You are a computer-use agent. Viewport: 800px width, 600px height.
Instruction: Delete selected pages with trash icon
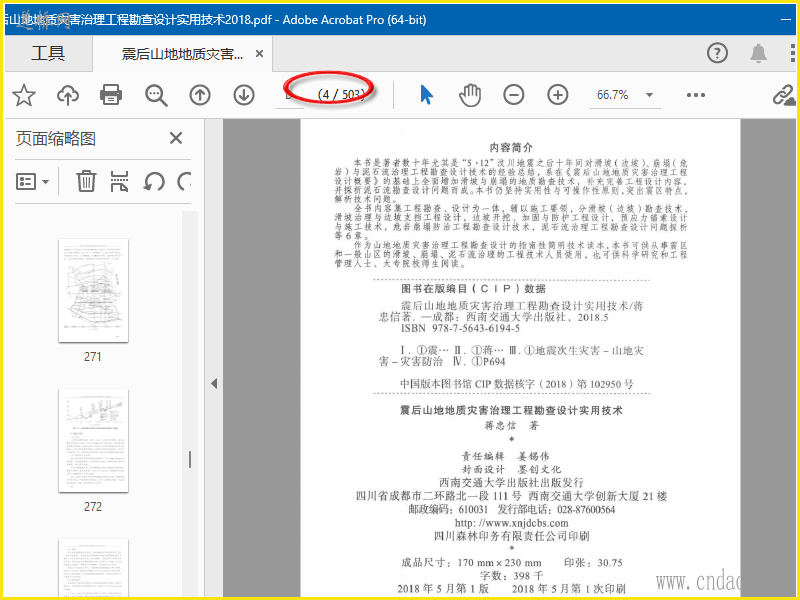pyautogui.click(x=86, y=181)
